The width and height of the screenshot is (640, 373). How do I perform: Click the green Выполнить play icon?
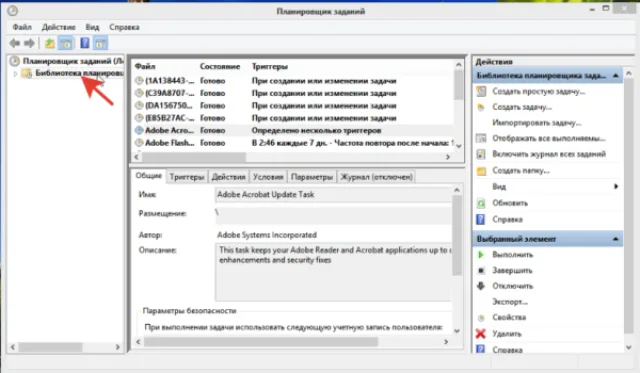[x=481, y=255]
